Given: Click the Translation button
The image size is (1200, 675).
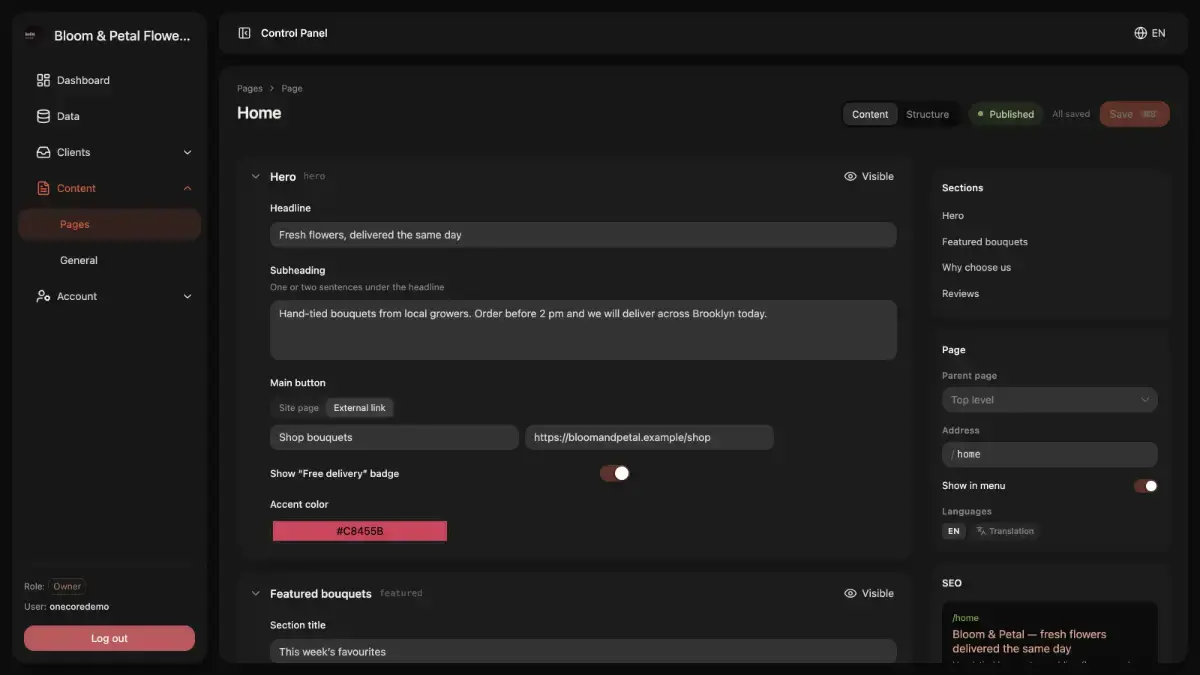Looking at the screenshot, I should point(1005,531).
